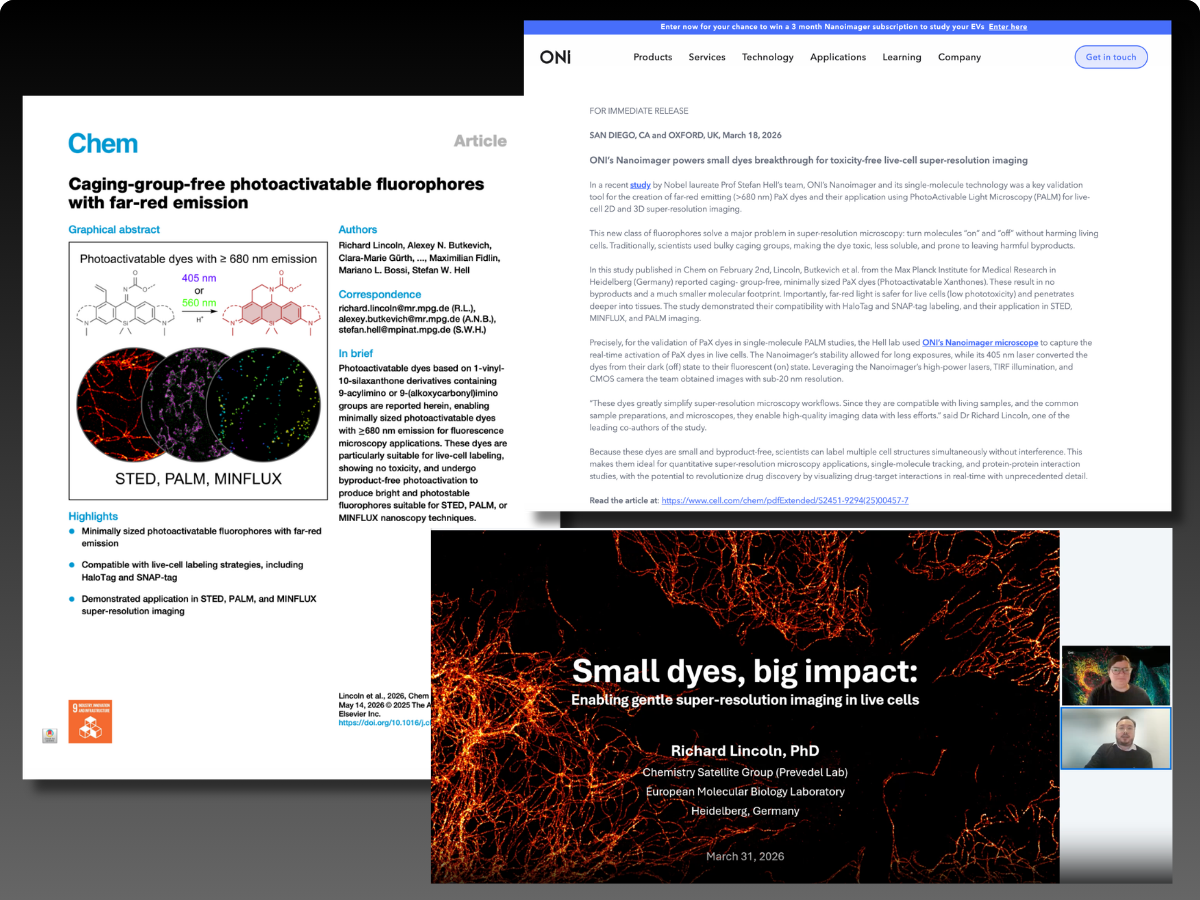This screenshot has height=900, width=1200.
Task: Click 'Small dyes, big impact:' slide title
Action: tap(745, 669)
